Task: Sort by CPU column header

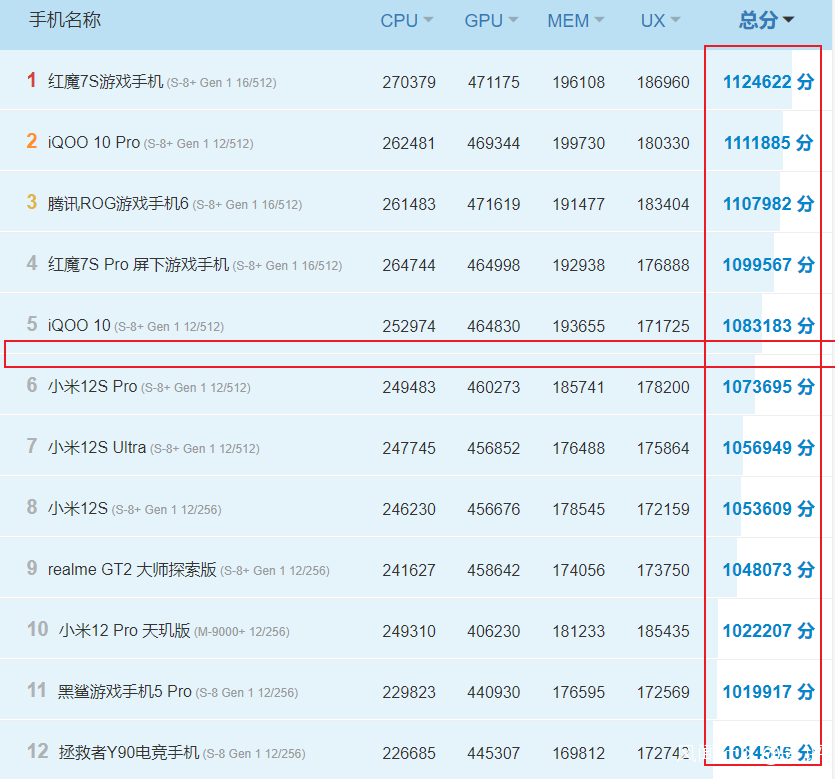Action: (406, 21)
